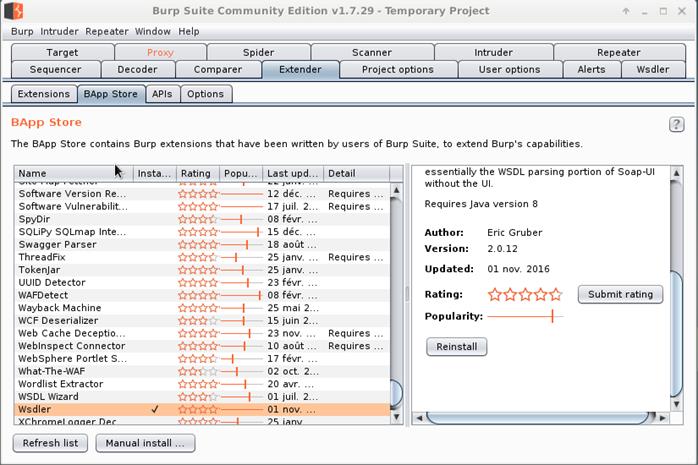Click the Manual install button
Viewport: 698px width, 465px height.
pyautogui.click(x=145, y=443)
